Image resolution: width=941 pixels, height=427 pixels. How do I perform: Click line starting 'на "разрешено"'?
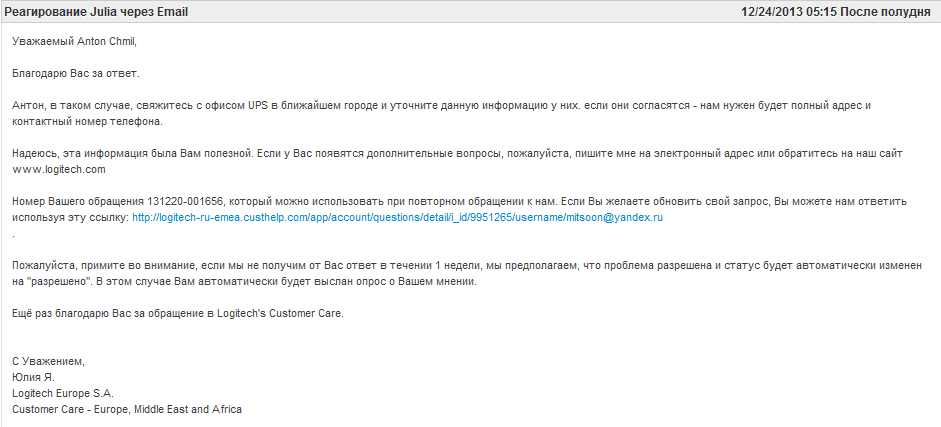point(244,282)
